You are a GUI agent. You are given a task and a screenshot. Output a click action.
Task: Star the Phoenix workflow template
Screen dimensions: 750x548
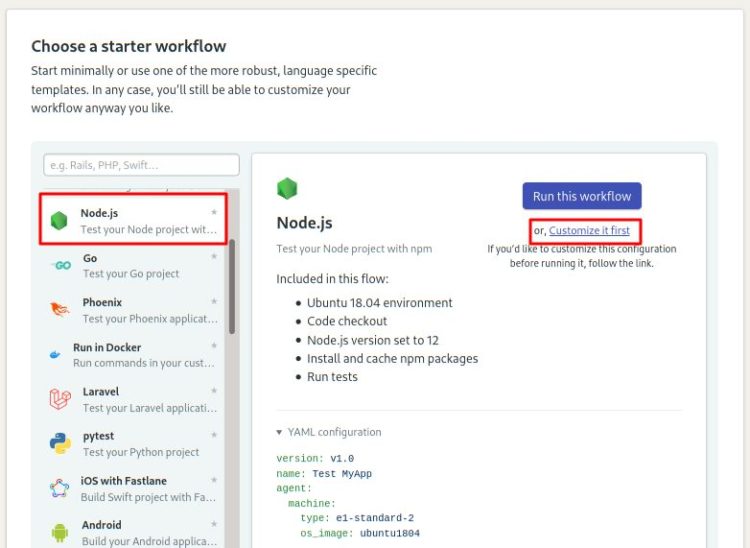tap(214, 301)
